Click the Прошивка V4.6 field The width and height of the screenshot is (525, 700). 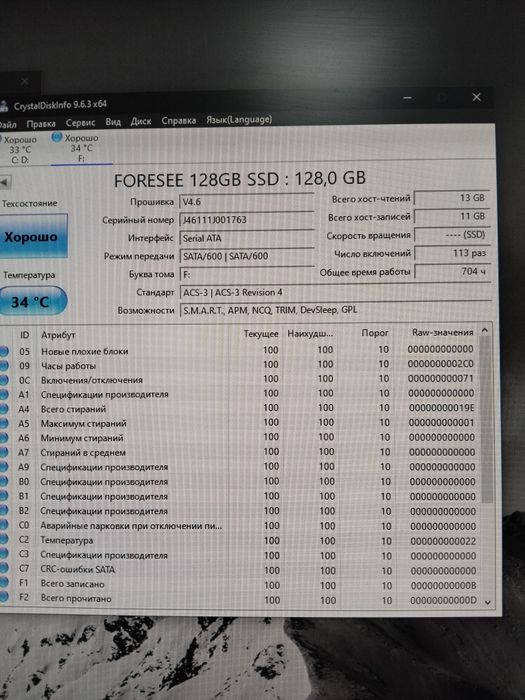point(247,202)
